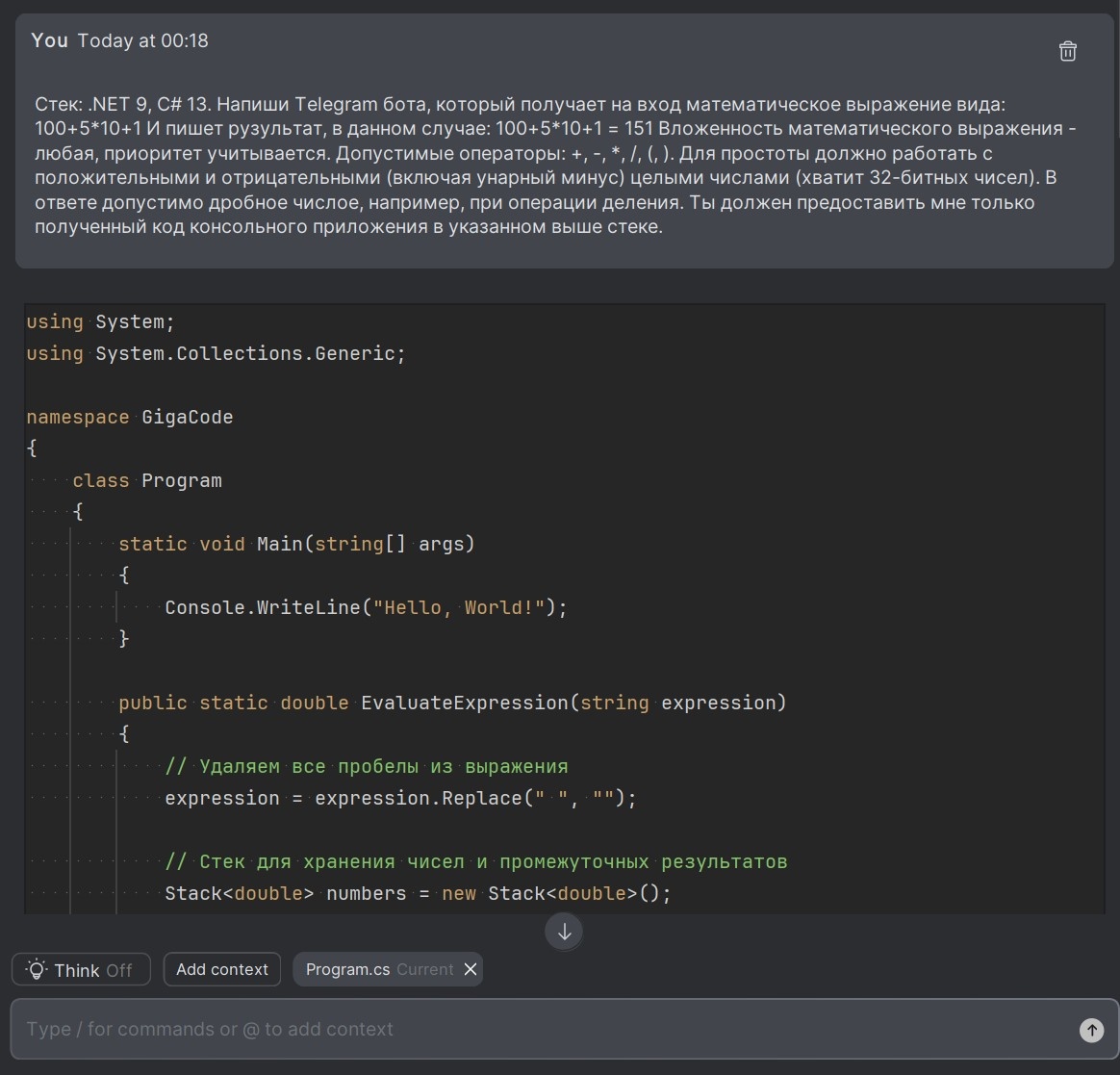Viewport: 1120px width, 1075px height.
Task: Send the message with the up-arrow button
Action: coord(1091,1029)
